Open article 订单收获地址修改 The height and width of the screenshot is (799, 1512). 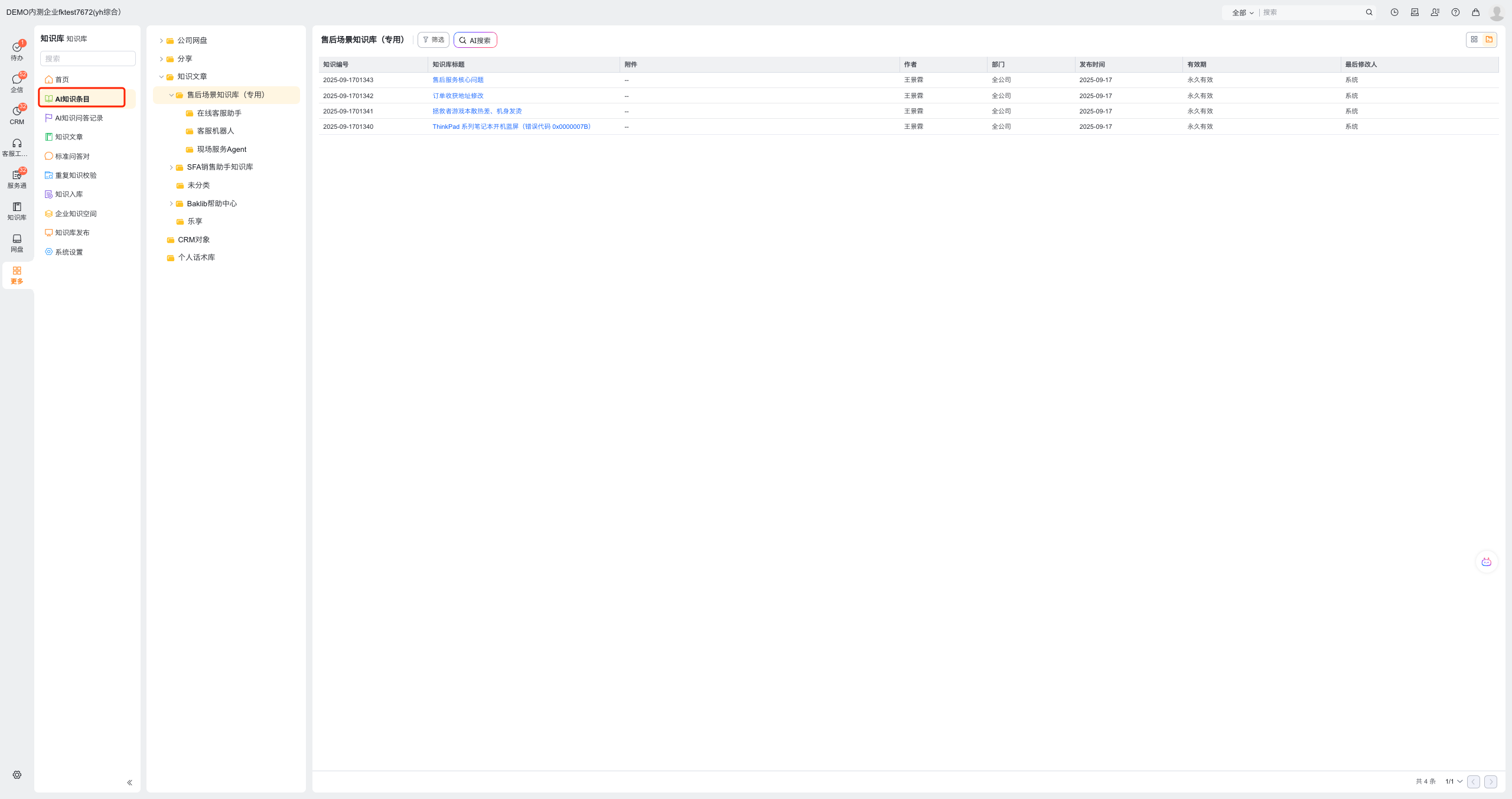(x=458, y=96)
